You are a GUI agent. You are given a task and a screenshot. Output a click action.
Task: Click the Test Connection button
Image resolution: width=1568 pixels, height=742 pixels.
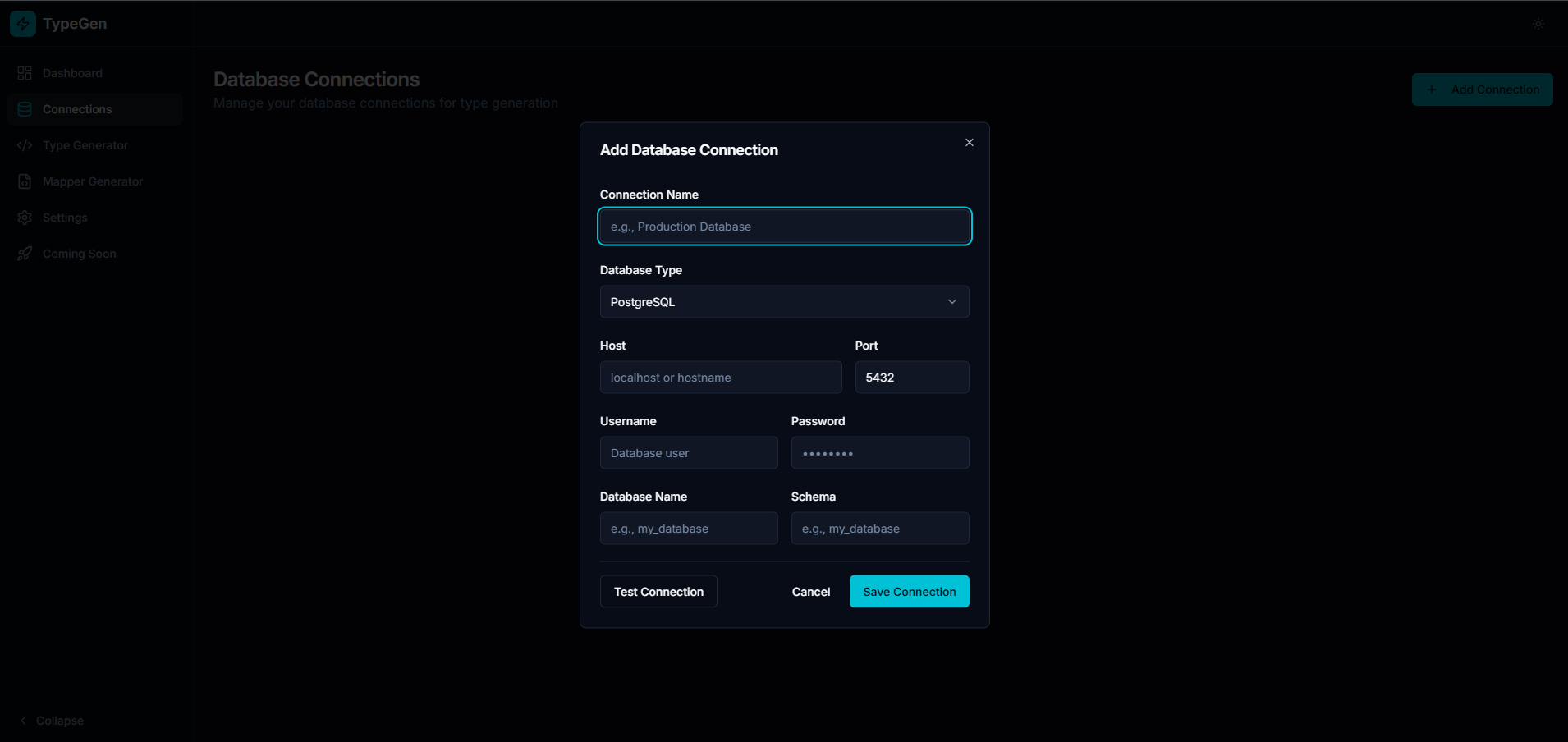(x=658, y=592)
